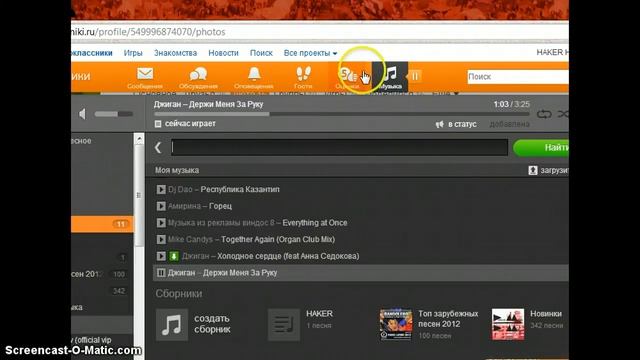Screen dimensions: 640x360
Task: Open the HAKER collection thumbnail
Action: click(x=284, y=324)
